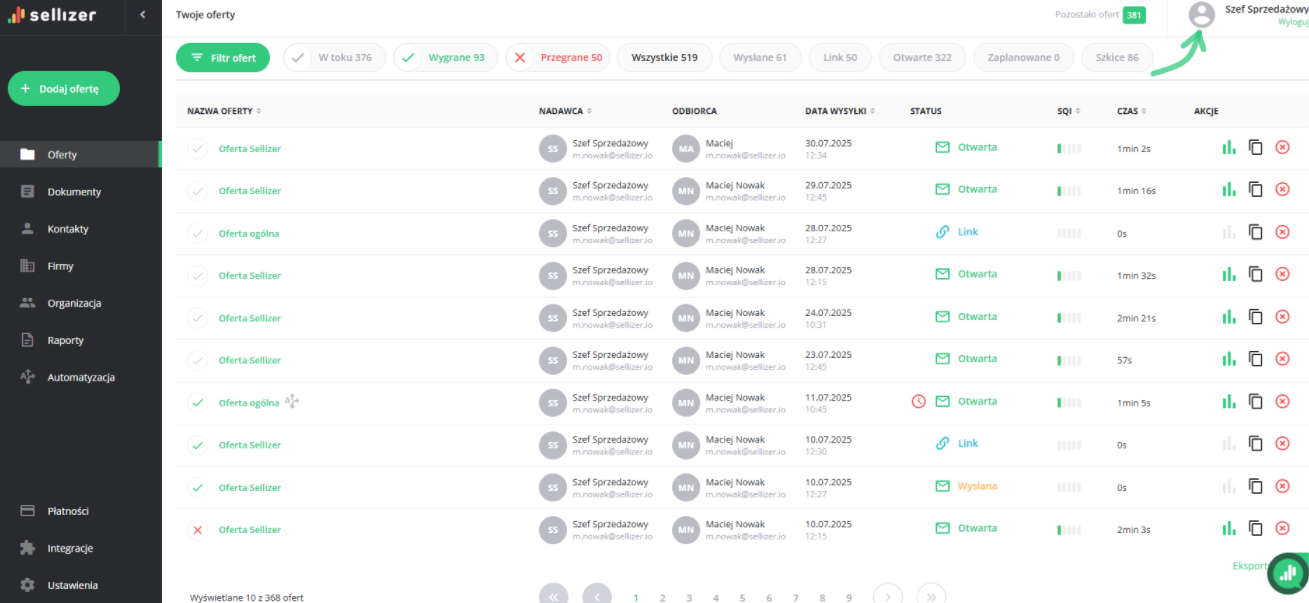Open Raporty in the sidebar
This screenshot has height=603, width=1309.
[x=65, y=340]
